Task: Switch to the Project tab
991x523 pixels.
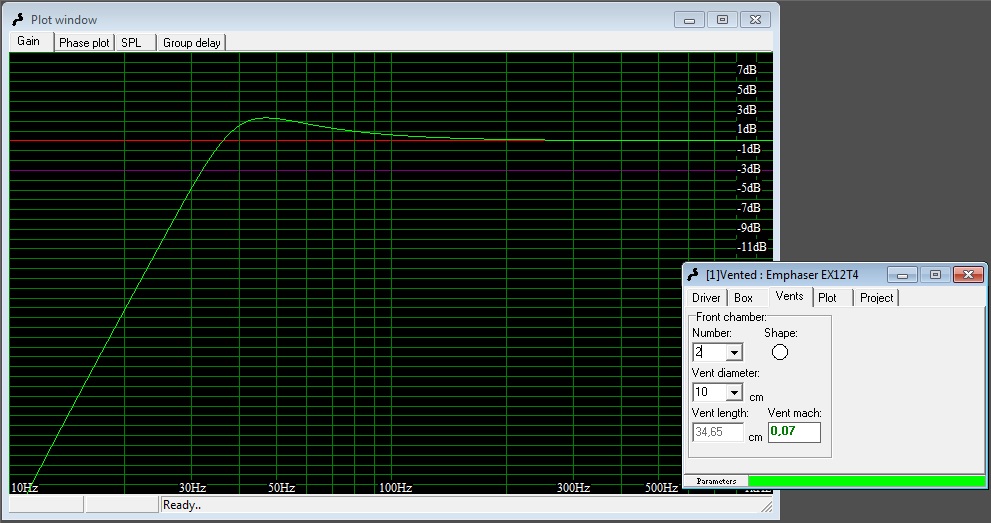Action: pyautogui.click(x=876, y=298)
